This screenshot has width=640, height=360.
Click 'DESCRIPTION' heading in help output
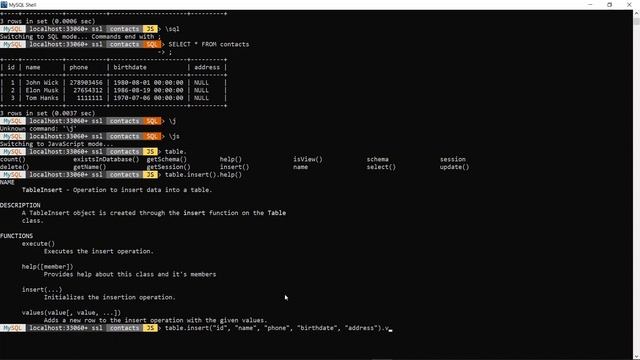pos(20,205)
